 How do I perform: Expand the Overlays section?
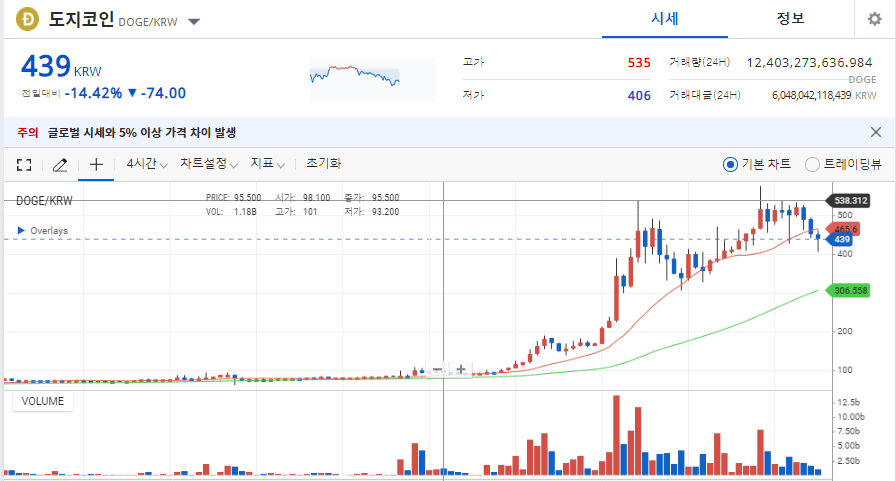click(43, 231)
